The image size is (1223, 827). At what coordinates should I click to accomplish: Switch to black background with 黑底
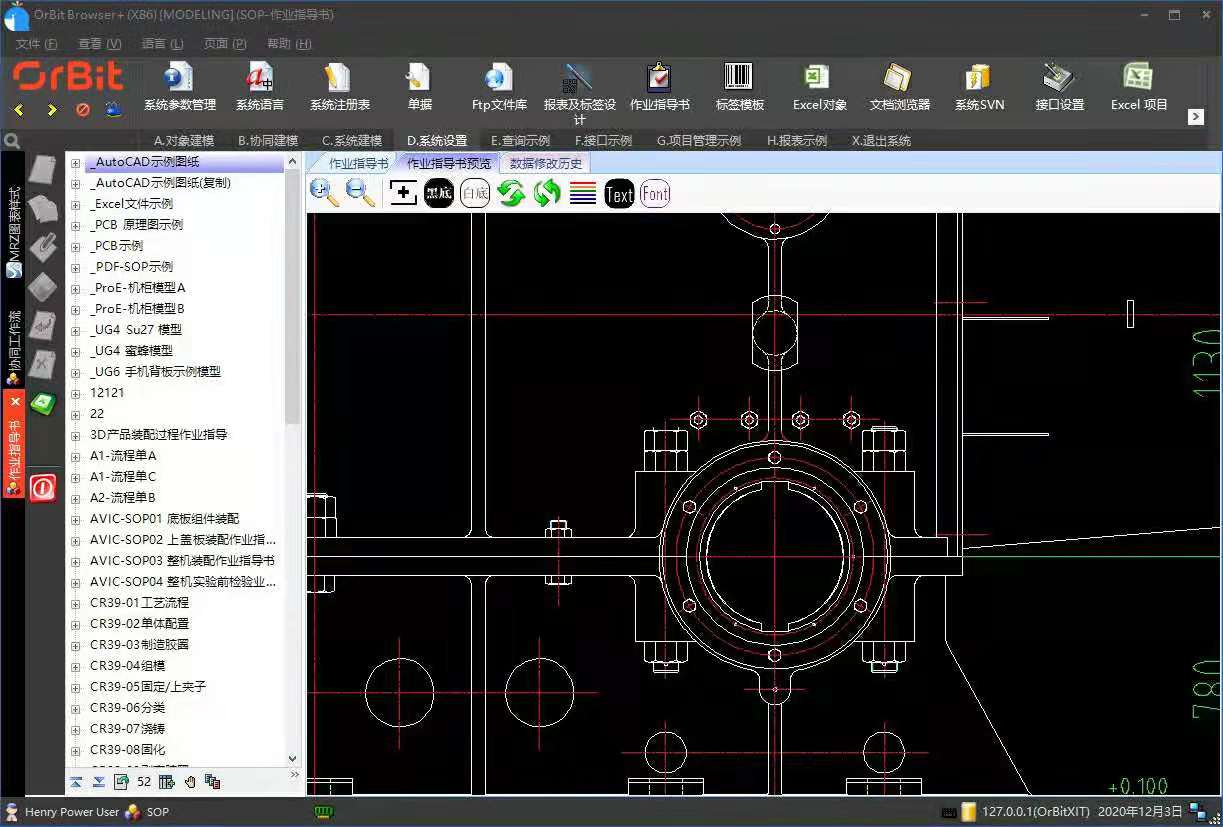[439, 194]
